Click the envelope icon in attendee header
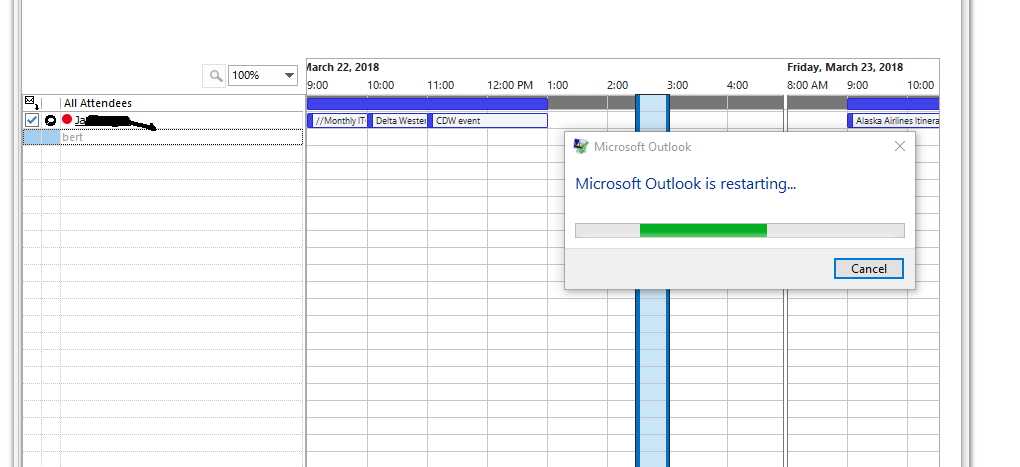The height and width of the screenshot is (467, 1020). pos(31,102)
